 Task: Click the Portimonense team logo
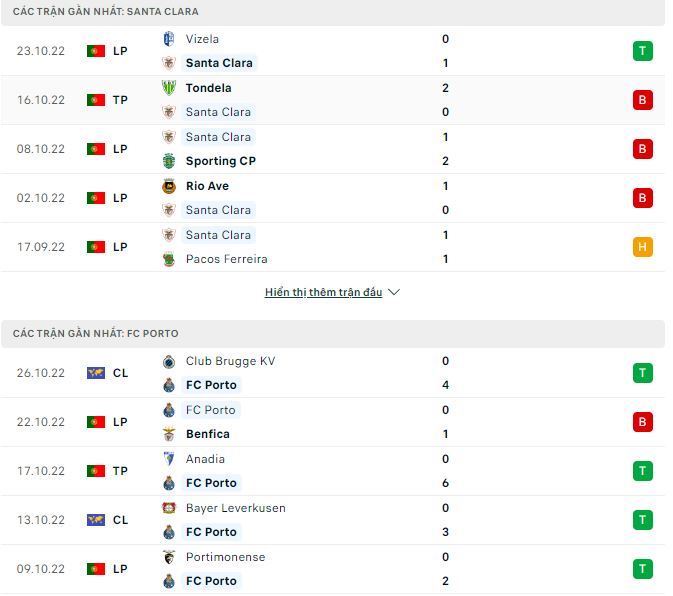169,557
